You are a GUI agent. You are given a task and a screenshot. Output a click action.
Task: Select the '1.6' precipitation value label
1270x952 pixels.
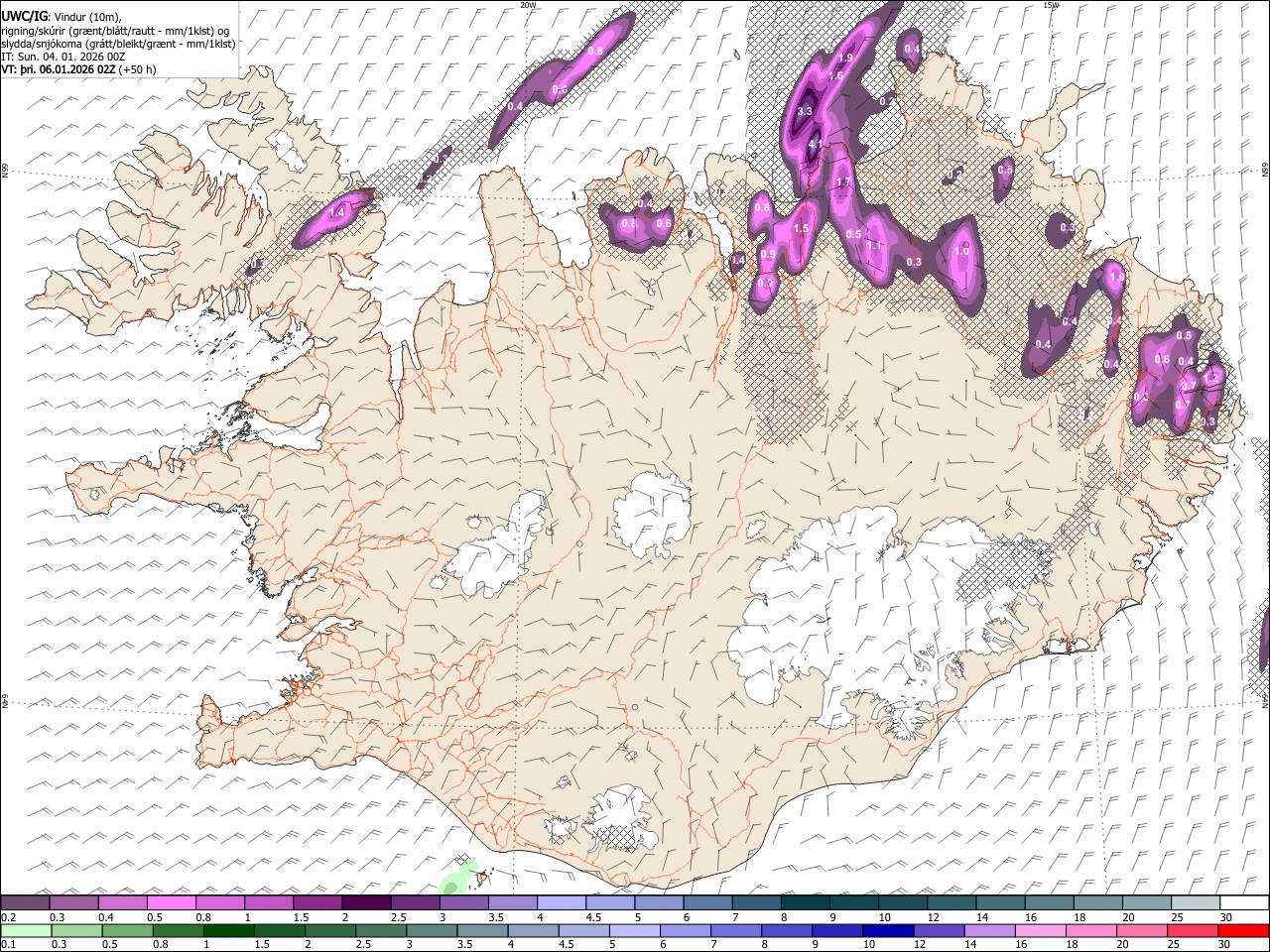tap(834, 75)
